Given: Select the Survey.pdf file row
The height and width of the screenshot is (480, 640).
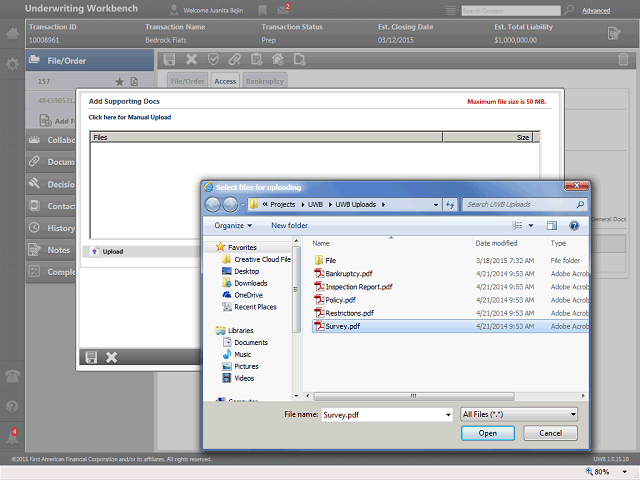Looking at the screenshot, I should [451, 326].
